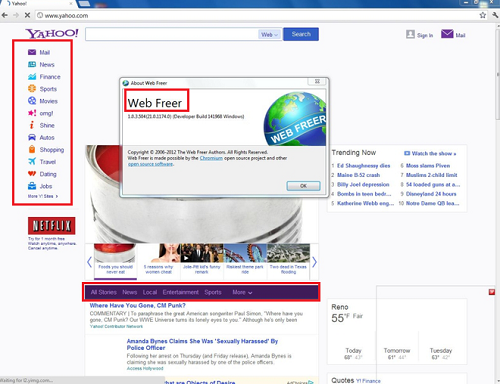
Task: Select the Sports basketball icon
Action: [x=32, y=89]
